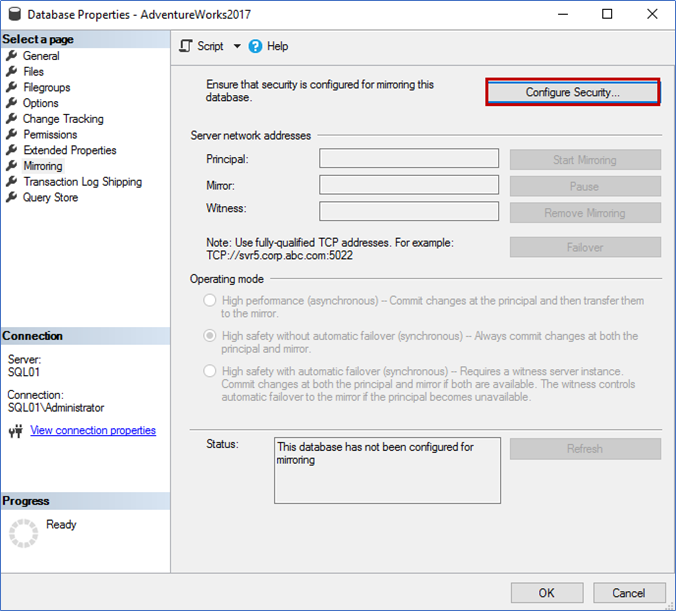Image resolution: width=676 pixels, height=611 pixels.
Task: Click the server name SQL01
Action: [24, 372]
